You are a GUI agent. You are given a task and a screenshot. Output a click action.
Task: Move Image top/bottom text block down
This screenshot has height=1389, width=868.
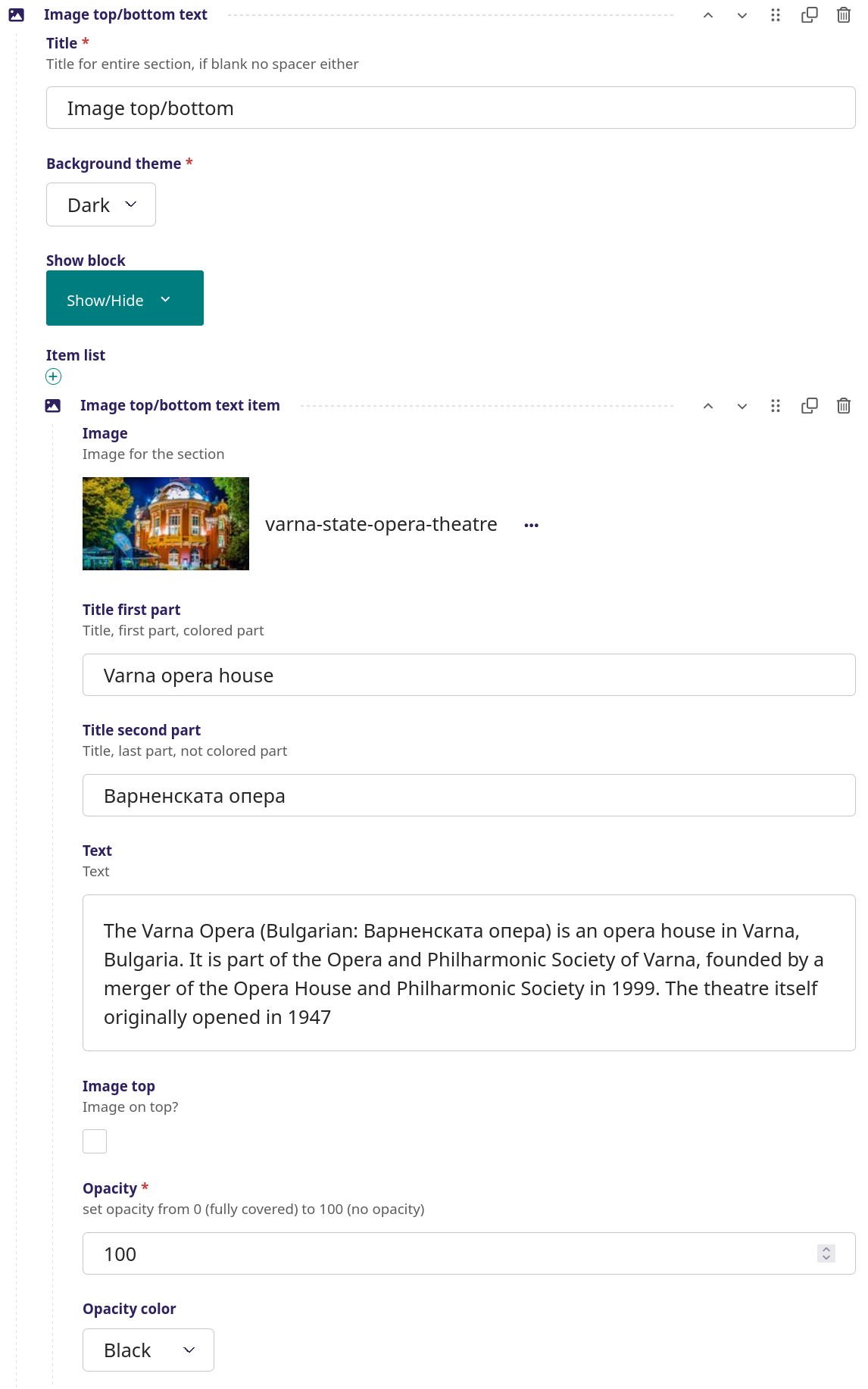tap(742, 15)
